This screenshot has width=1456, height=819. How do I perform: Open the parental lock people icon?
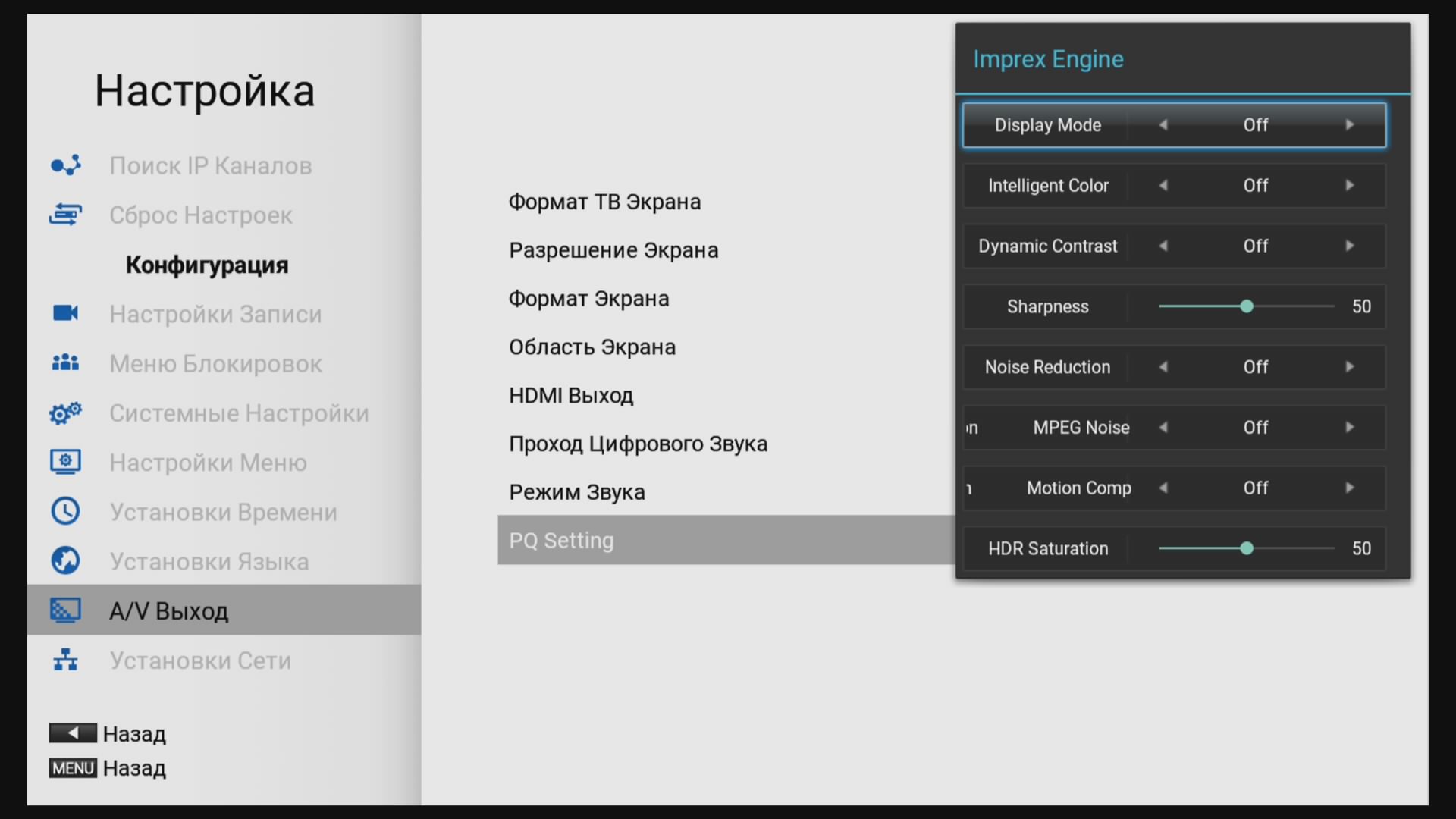65,362
